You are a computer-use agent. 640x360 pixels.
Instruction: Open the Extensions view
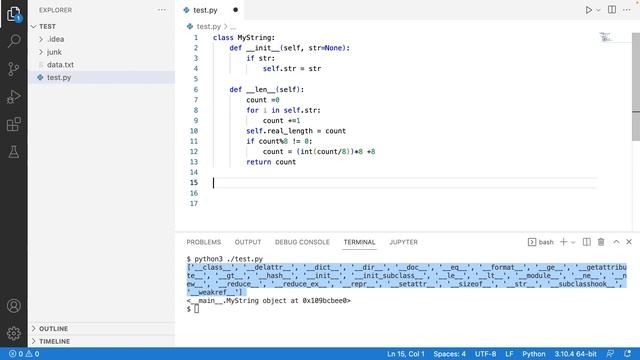14,124
